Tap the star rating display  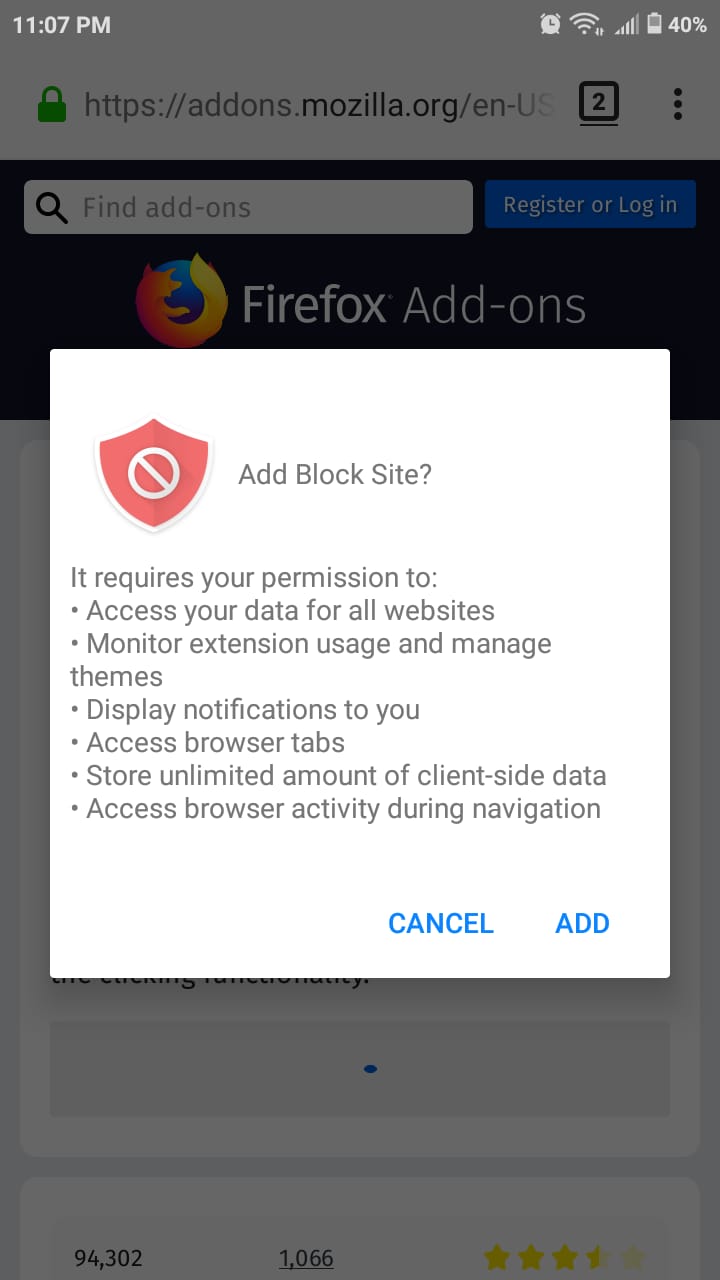click(565, 1258)
